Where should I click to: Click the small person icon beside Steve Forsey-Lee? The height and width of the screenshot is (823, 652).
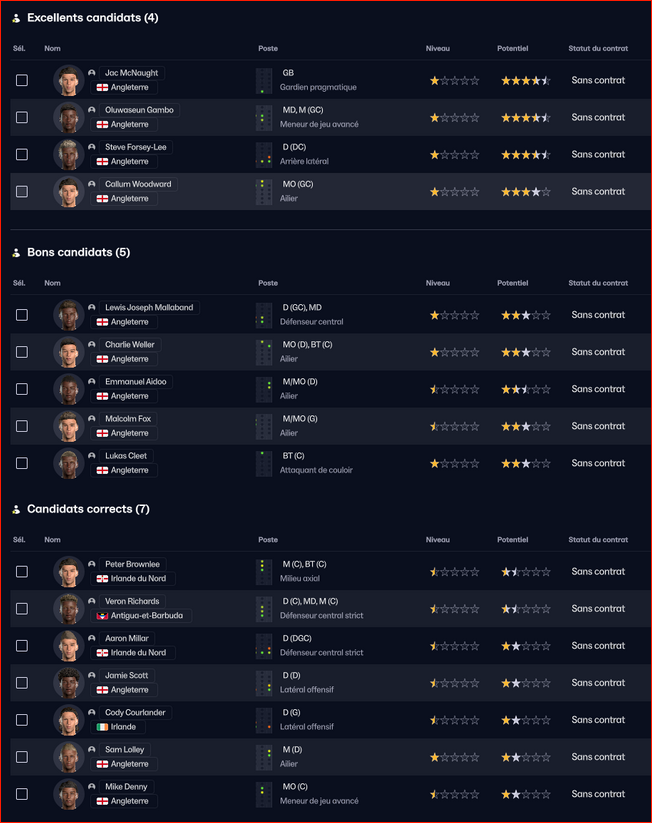click(92, 147)
